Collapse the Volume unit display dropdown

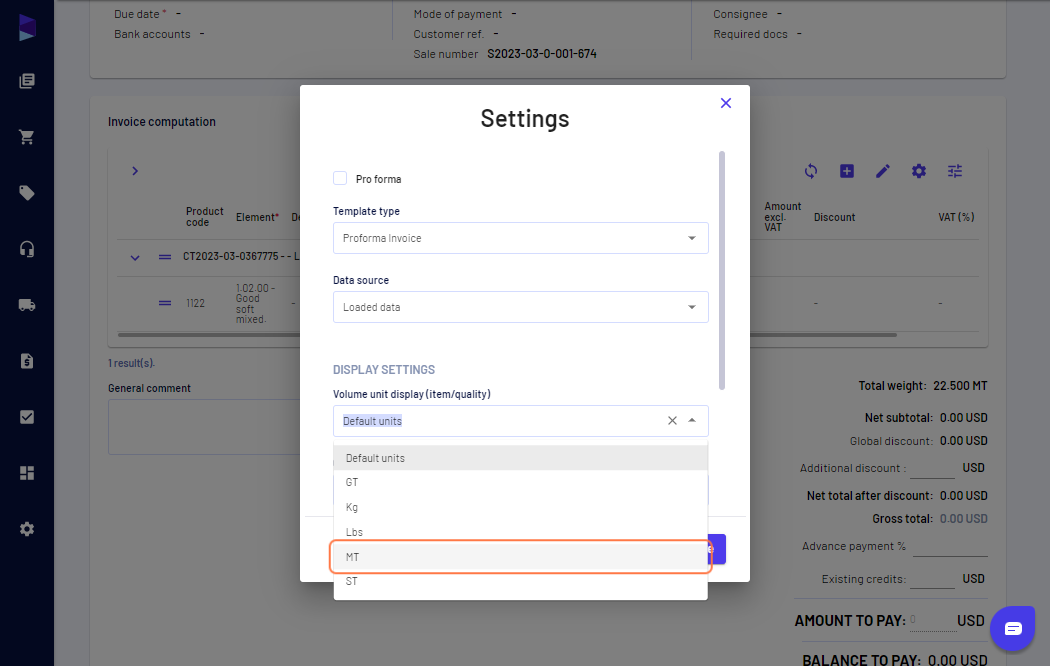point(692,420)
